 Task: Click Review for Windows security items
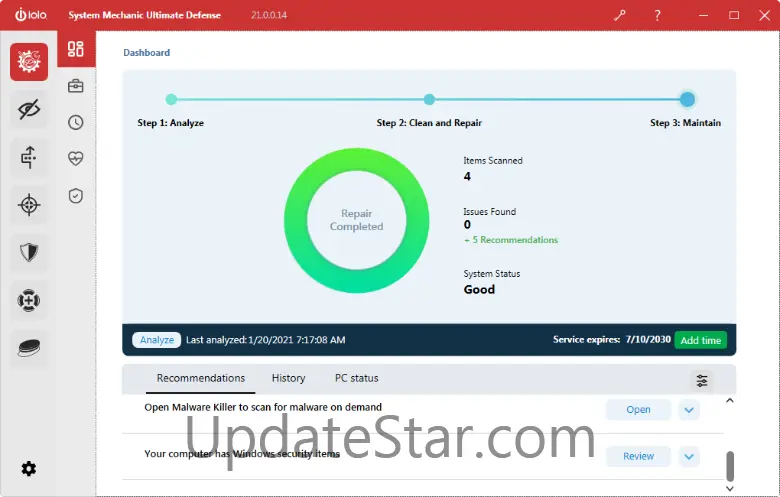(638, 456)
